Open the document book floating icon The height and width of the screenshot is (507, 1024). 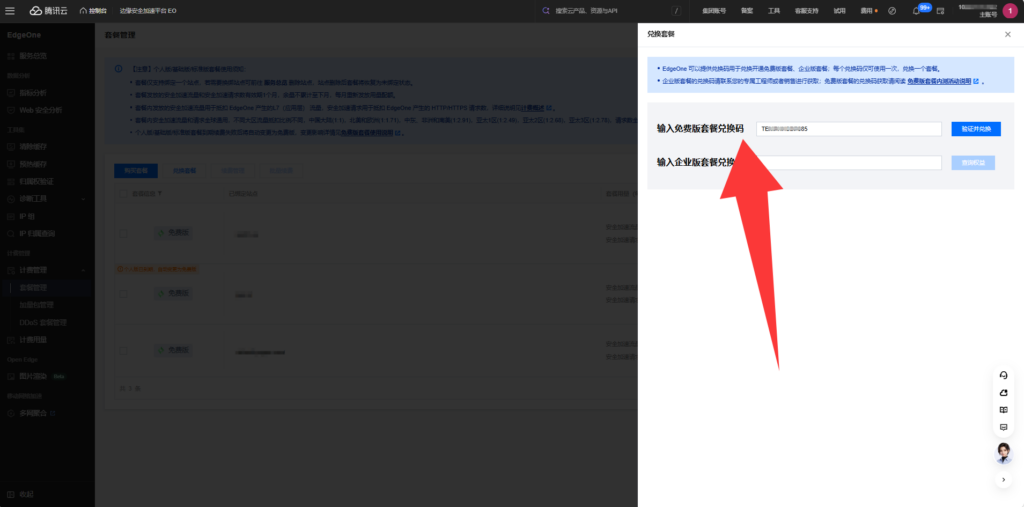[x=1004, y=410]
